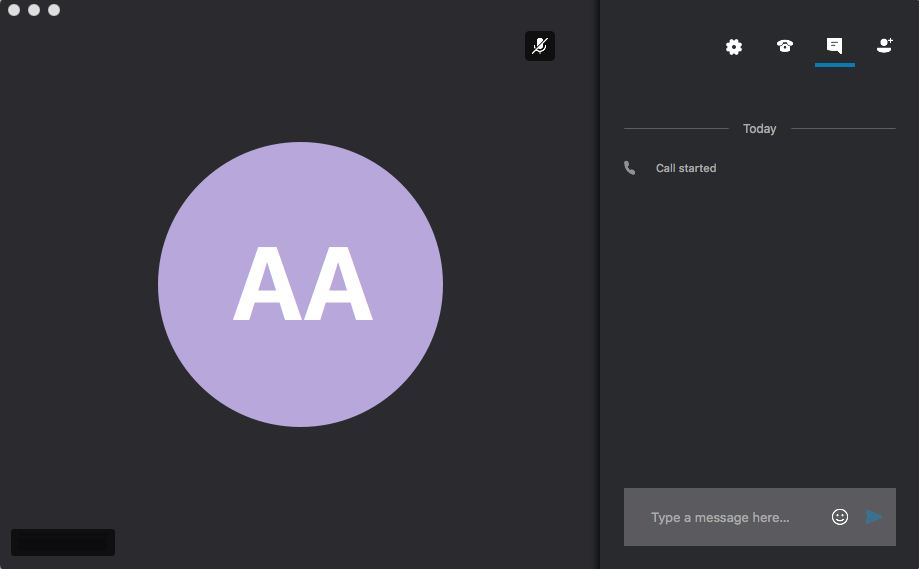Close the call window

coord(14,10)
